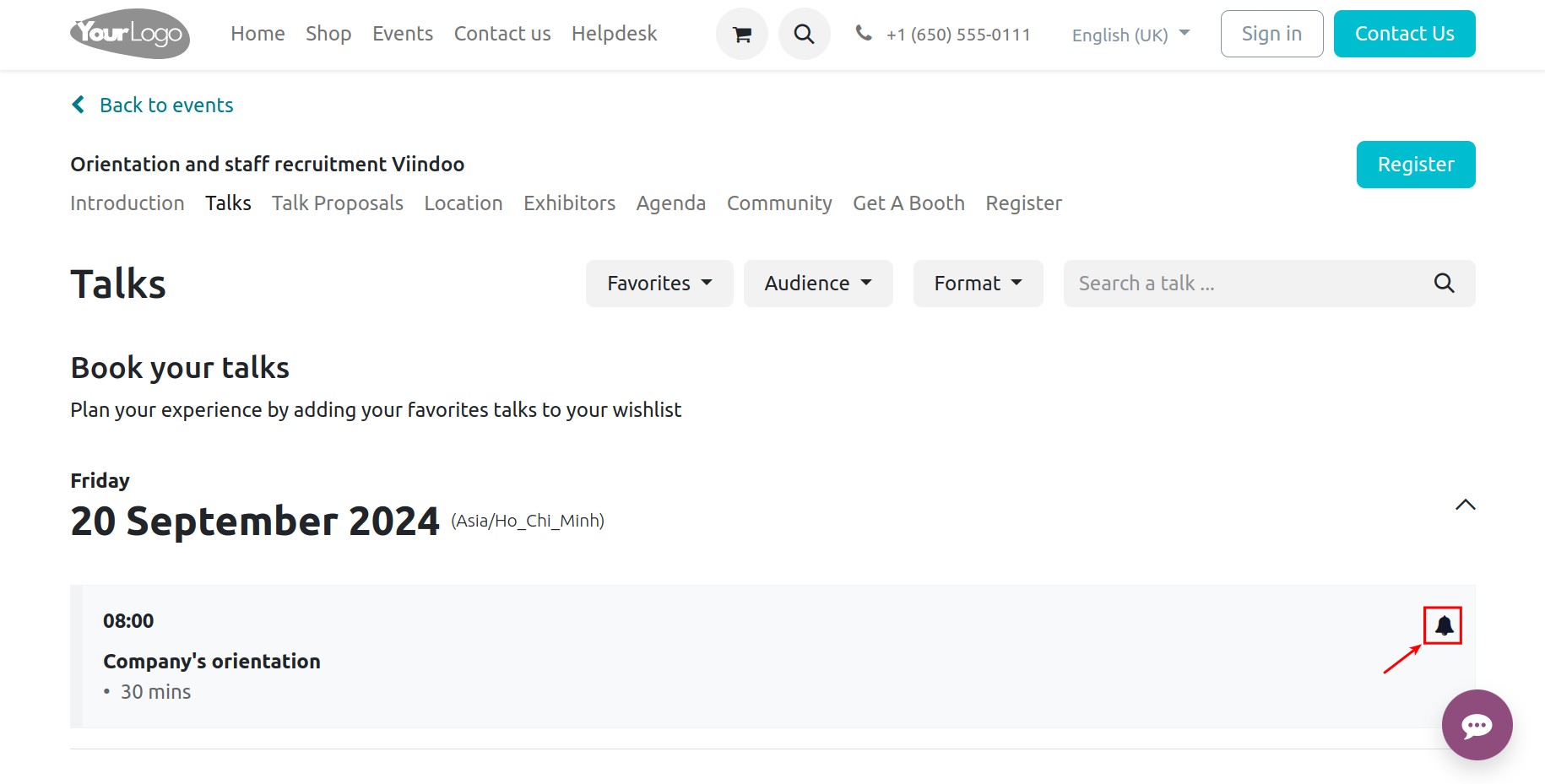Open the chat bubble widget
This screenshot has height=784, width=1545.
[x=1477, y=725]
